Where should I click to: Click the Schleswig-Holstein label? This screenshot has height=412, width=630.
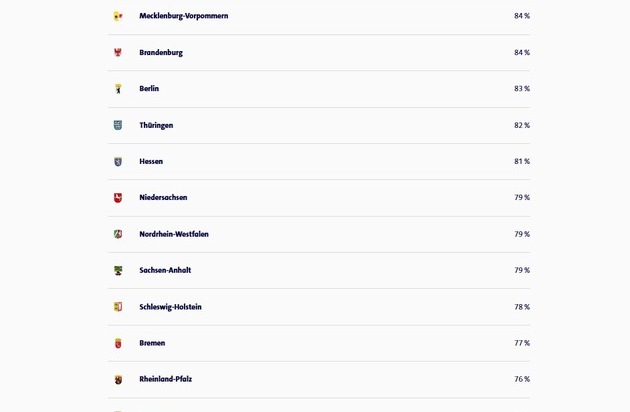[x=170, y=307]
